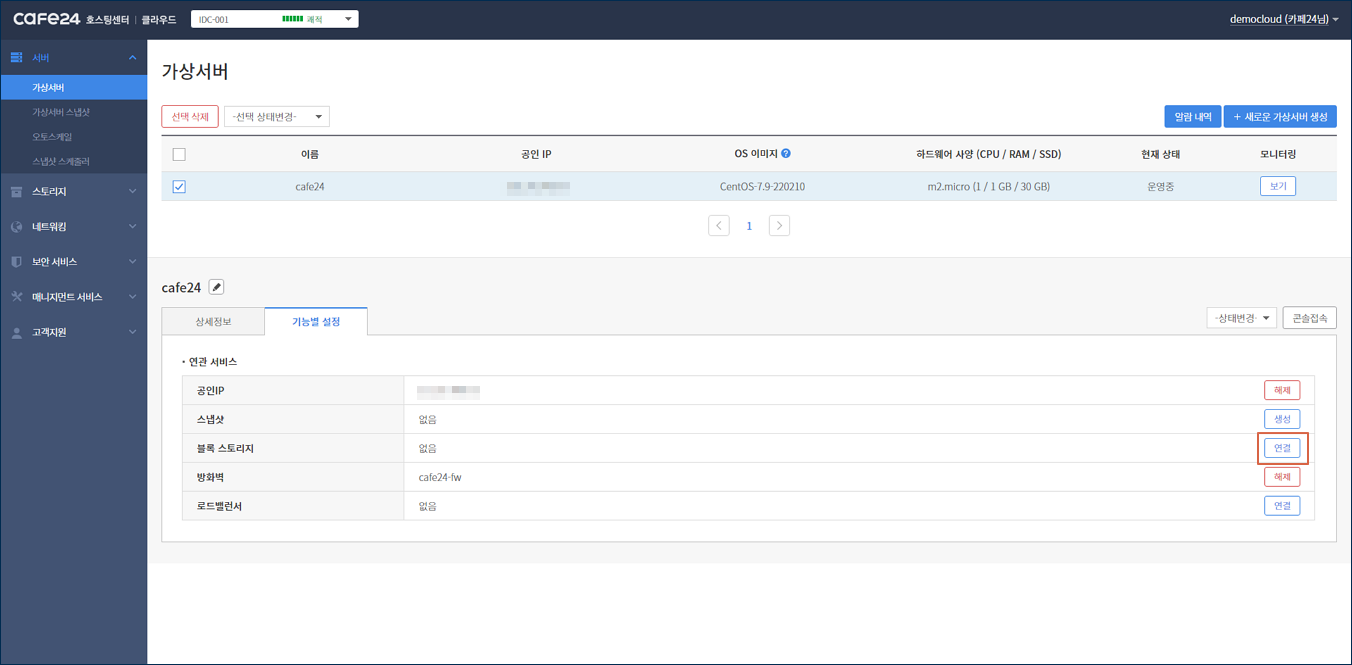Click the security shield icon

16,262
